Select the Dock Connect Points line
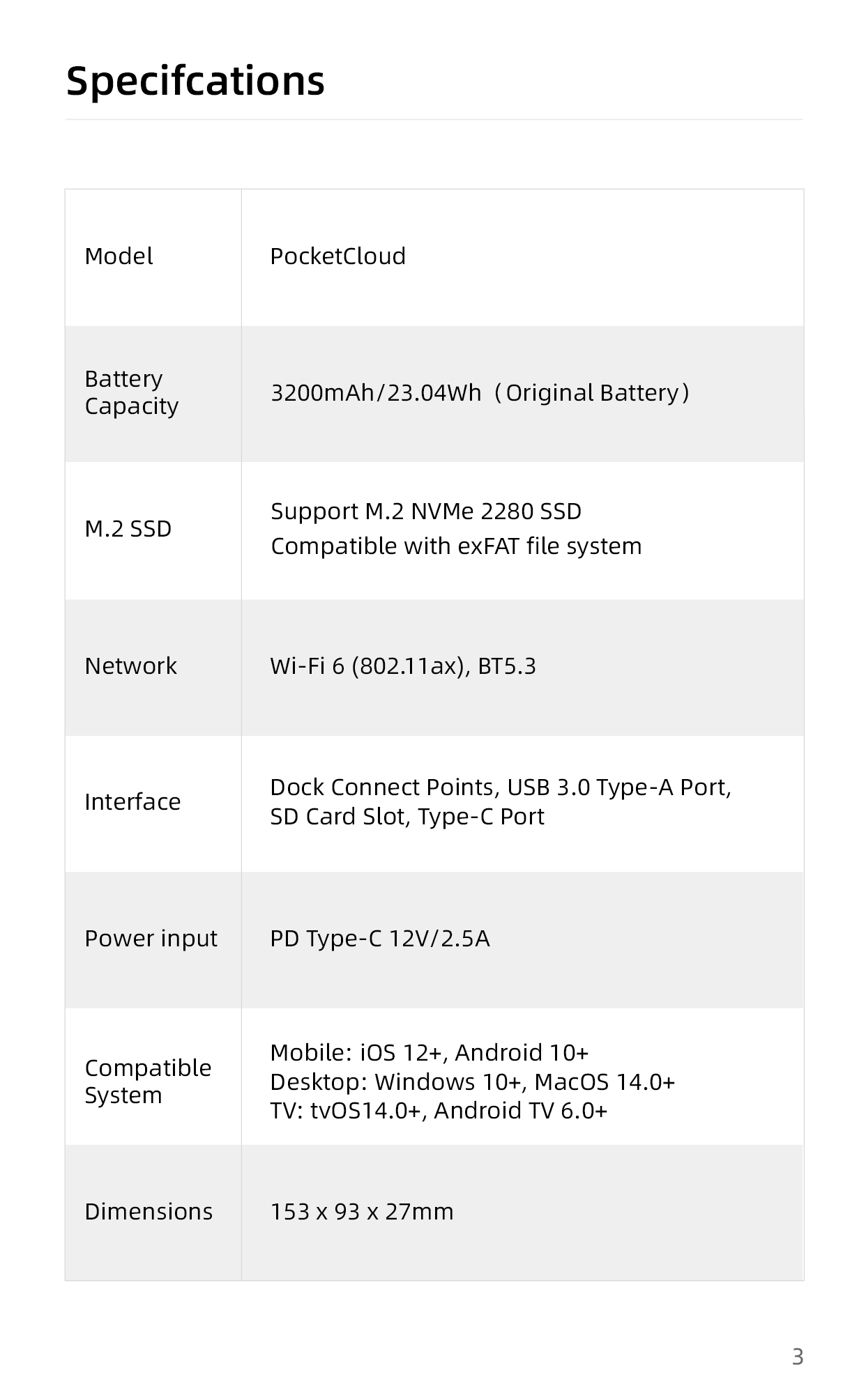Image resolution: width=866 pixels, height=1400 pixels. pyautogui.click(x=500, y=787)
